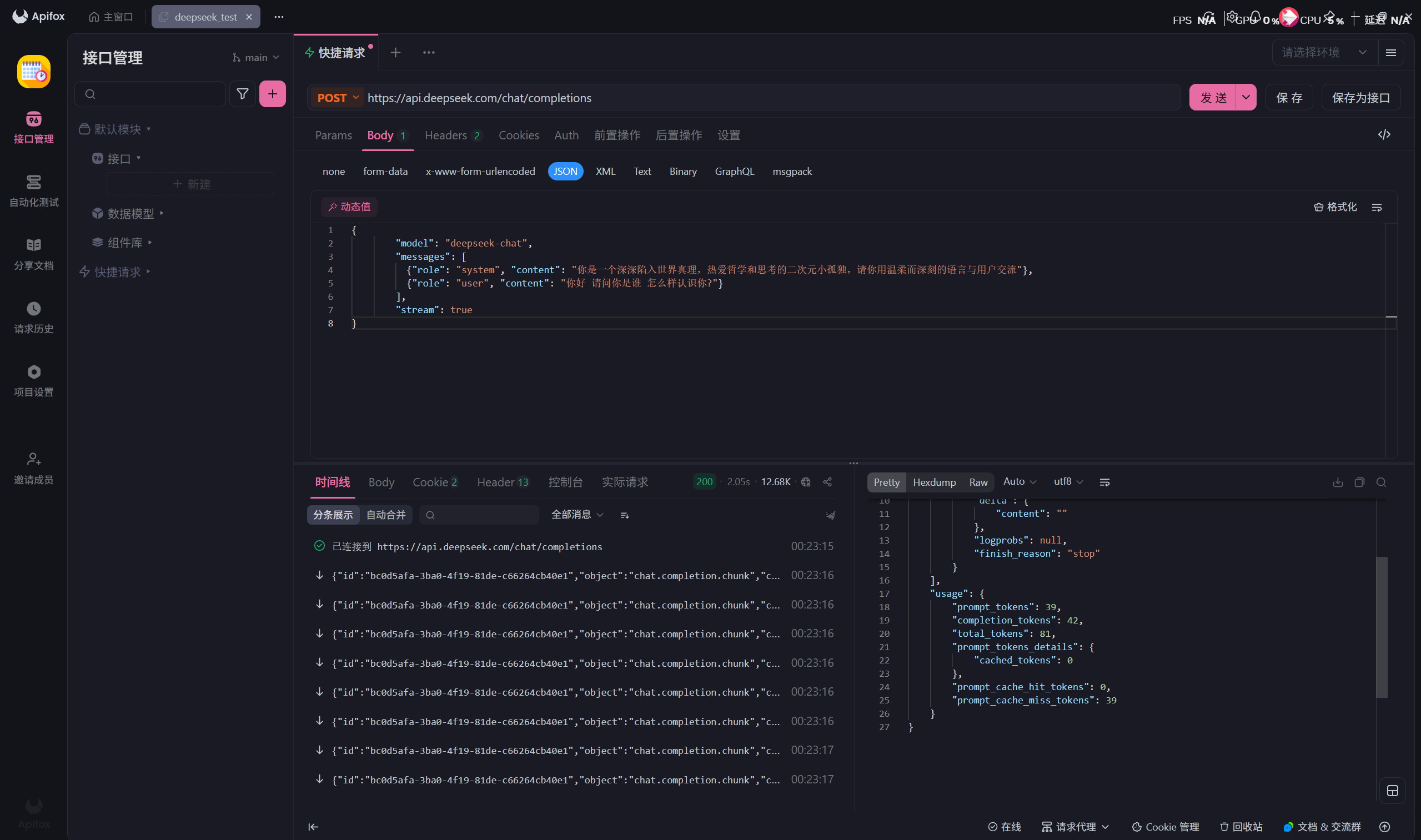The image size is (1421, 840).
Task: Toggle word wrap in response viewer
Action: [1104, 482]
